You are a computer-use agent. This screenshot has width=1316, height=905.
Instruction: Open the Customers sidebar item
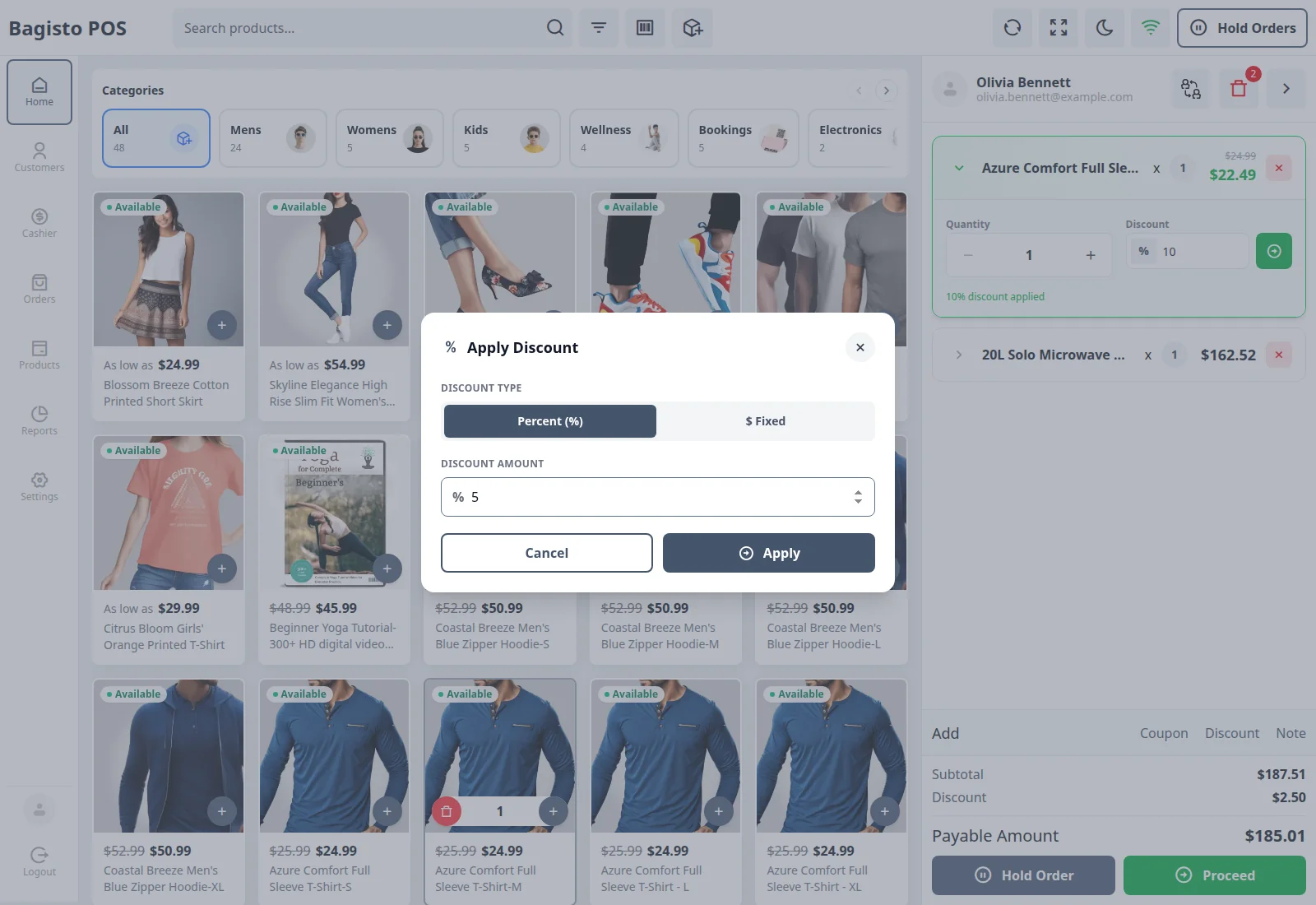[x=39, y=157]
